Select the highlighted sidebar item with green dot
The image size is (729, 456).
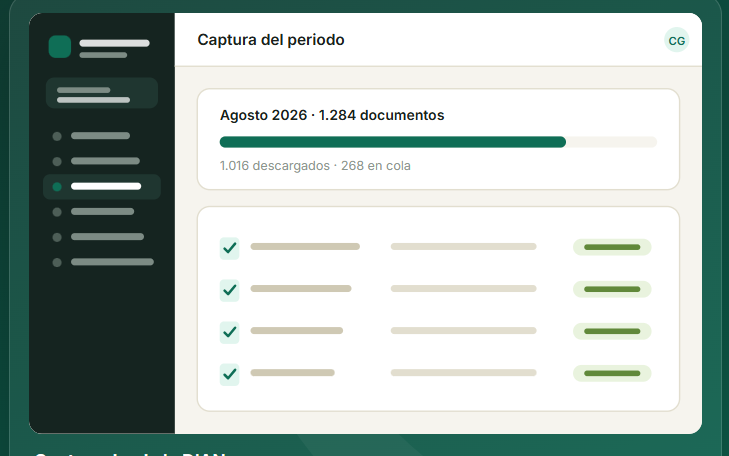pyautogui.click(x=102, y=186)
